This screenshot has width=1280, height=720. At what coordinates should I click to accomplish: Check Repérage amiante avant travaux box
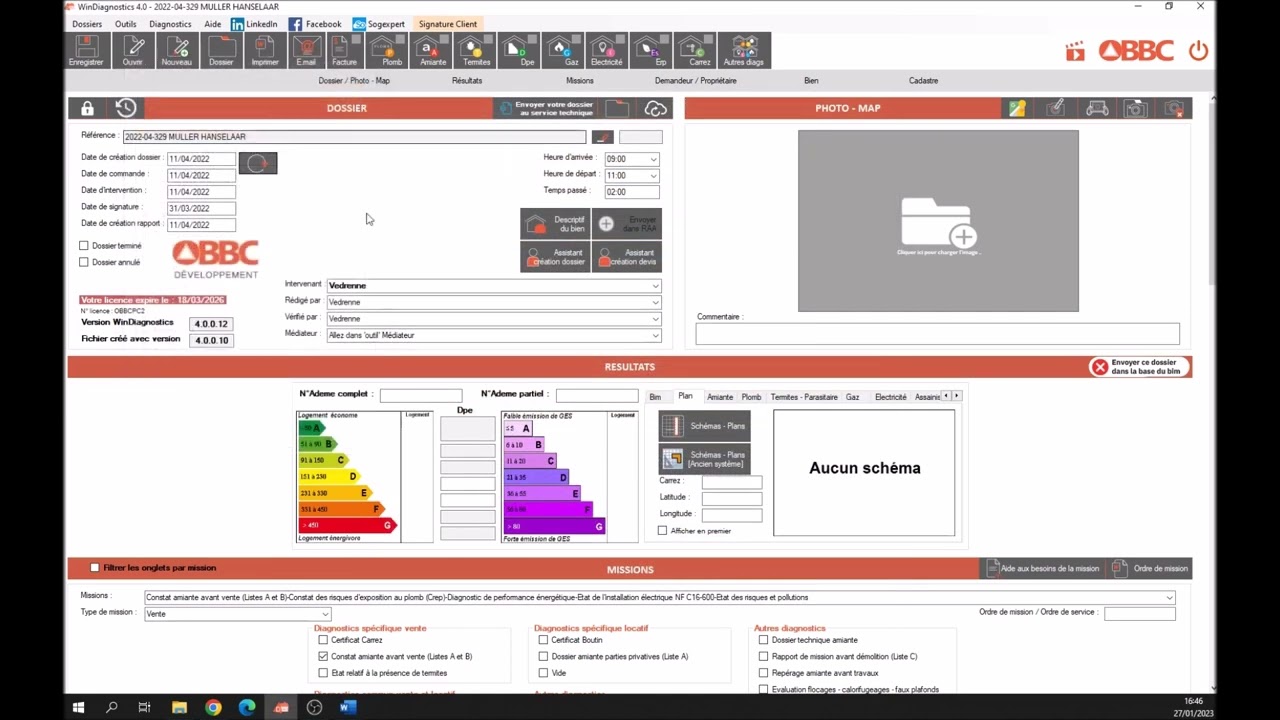[763, 673]
